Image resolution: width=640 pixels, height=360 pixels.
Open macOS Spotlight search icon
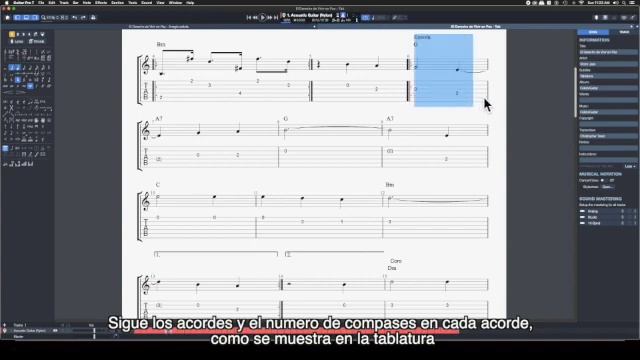[x=624, y=2]
